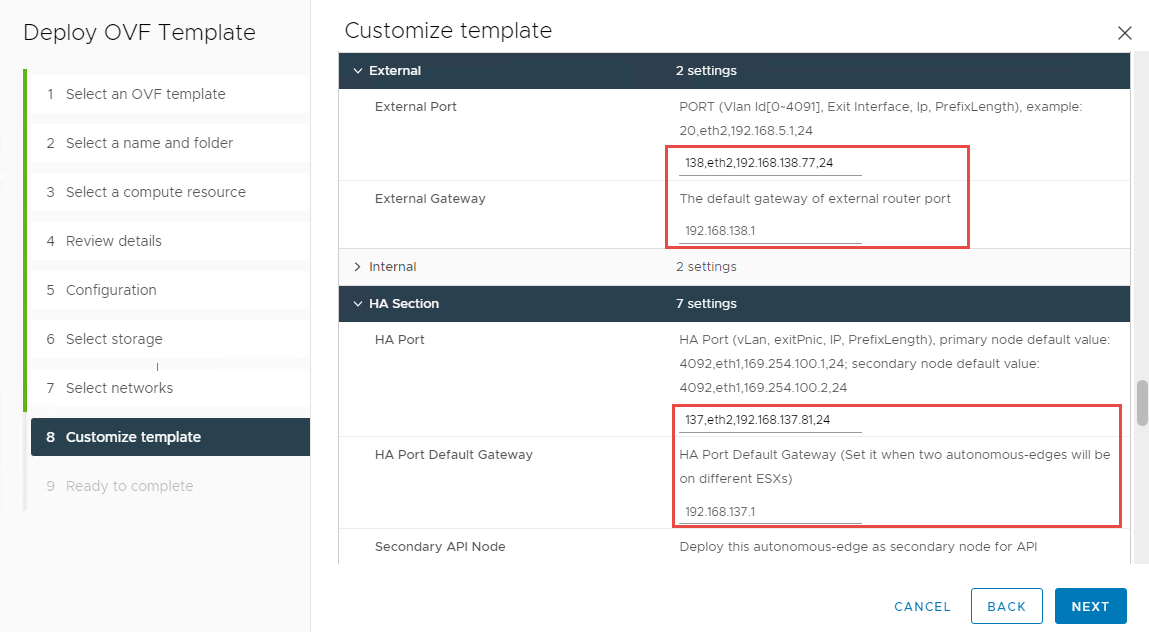The image size is (1149, 632).
Task: Go to step 1 Select an OVF template
Action: pos(145,94)
